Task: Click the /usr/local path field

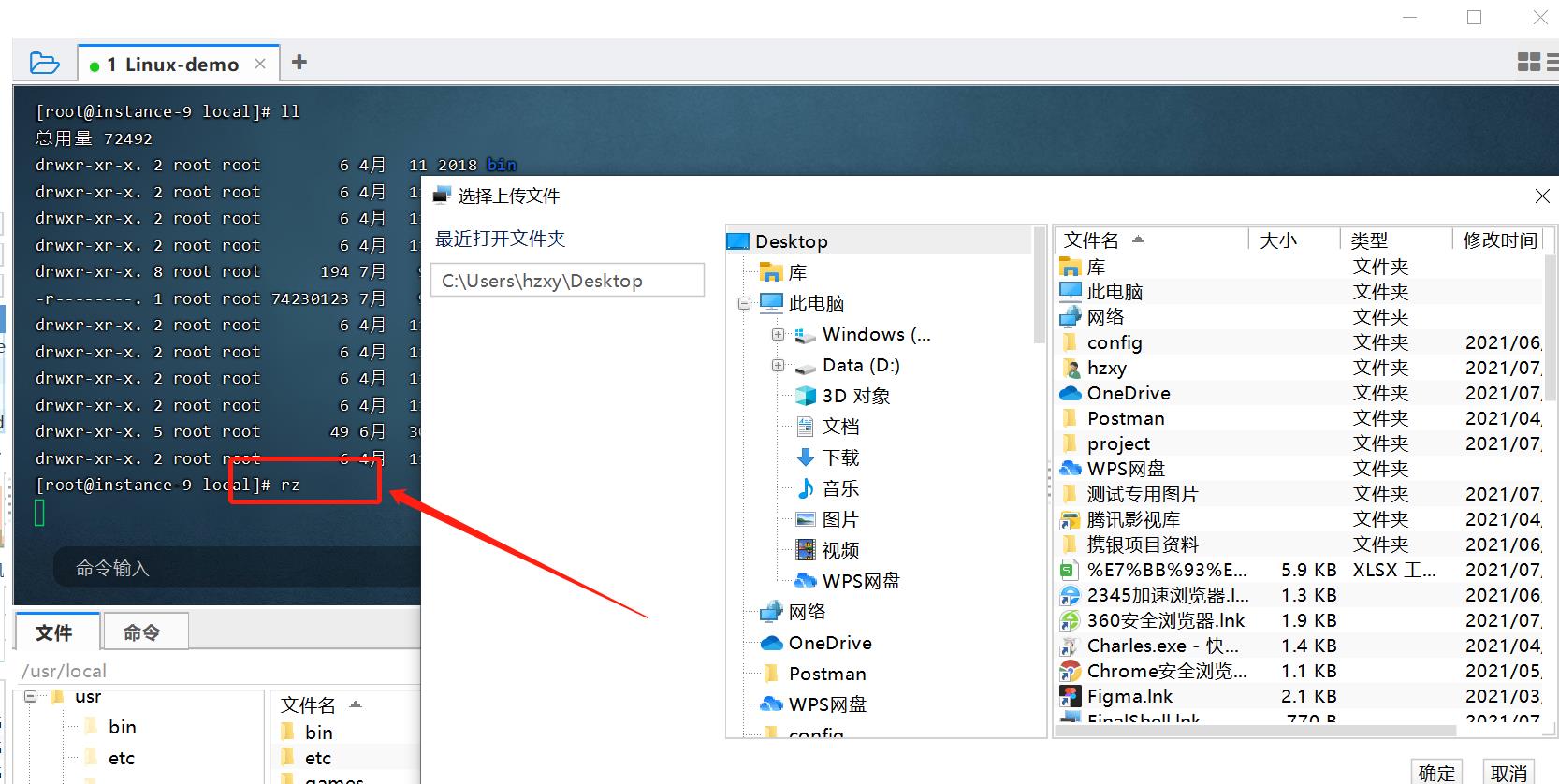Action: pyautogui.click(x=217, y=671)
